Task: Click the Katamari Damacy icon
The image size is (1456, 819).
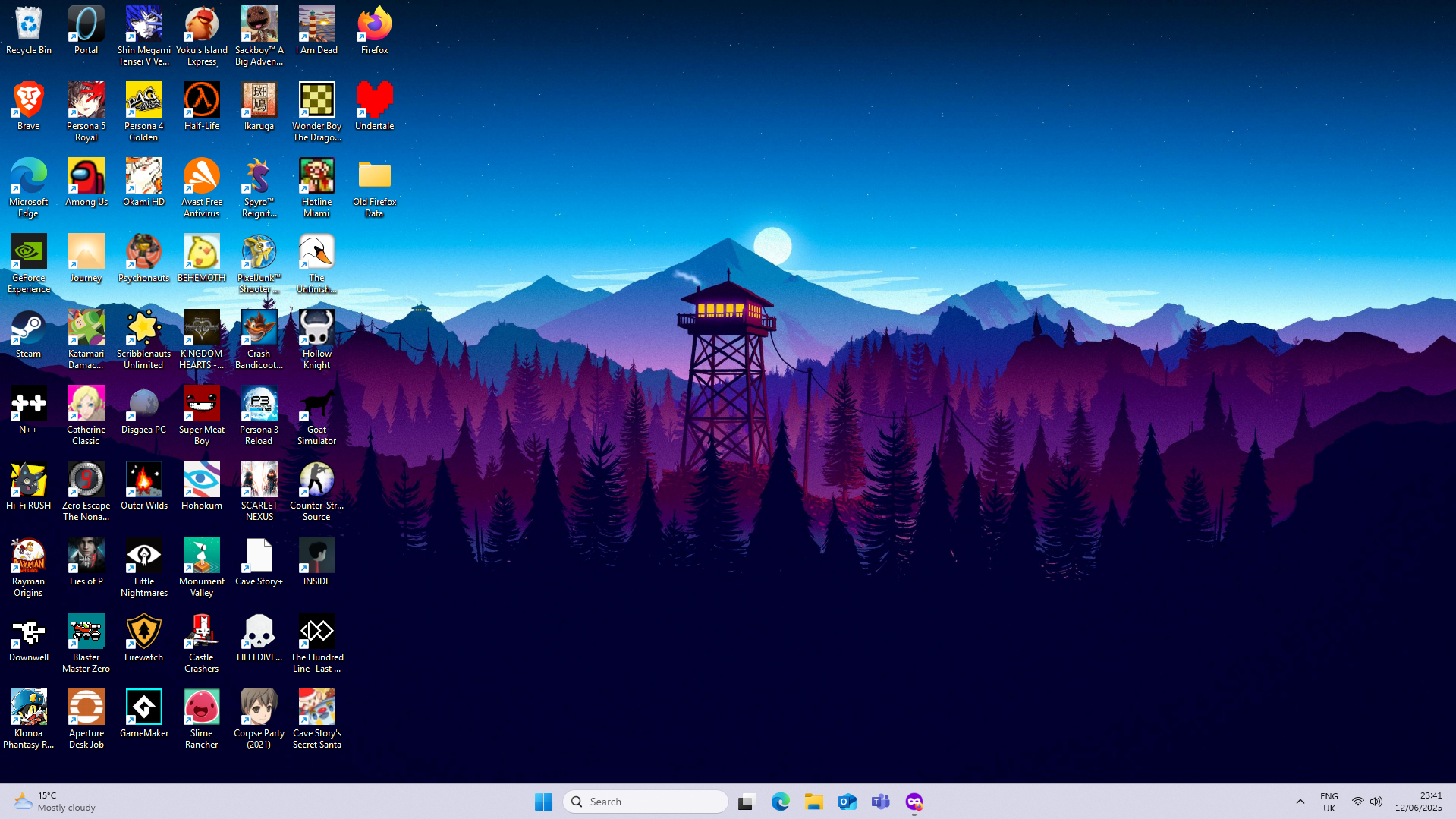Action: tap(86, 328)
